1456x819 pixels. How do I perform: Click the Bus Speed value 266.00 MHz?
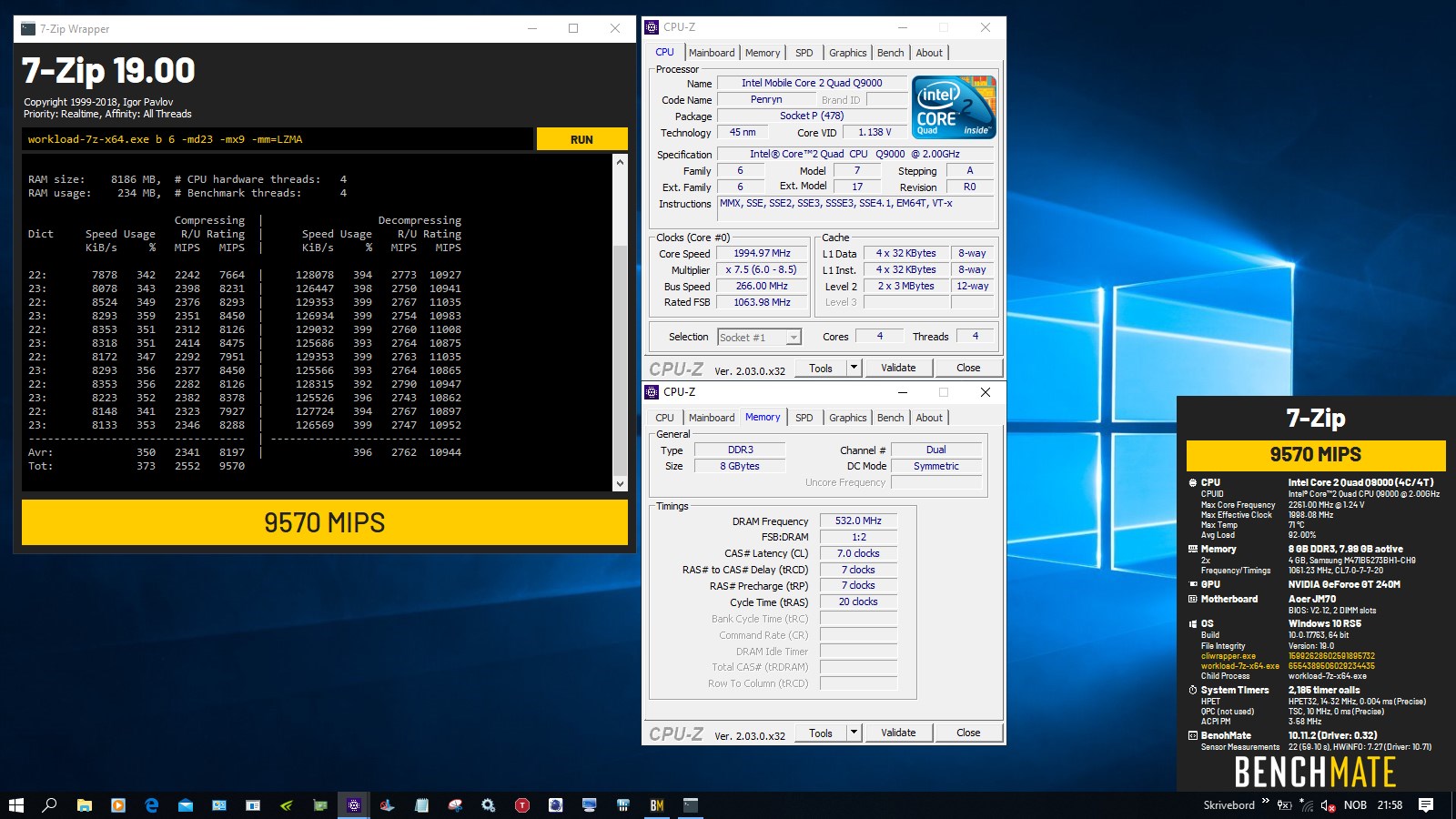point(762,286)
